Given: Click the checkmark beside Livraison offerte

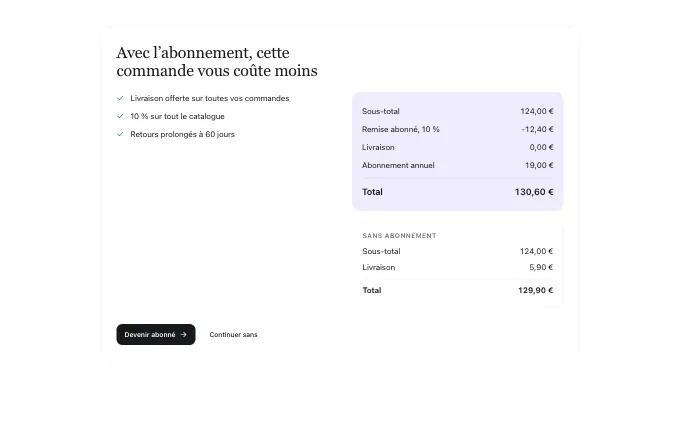Looking at the screenshot, I should coord(120,98).
